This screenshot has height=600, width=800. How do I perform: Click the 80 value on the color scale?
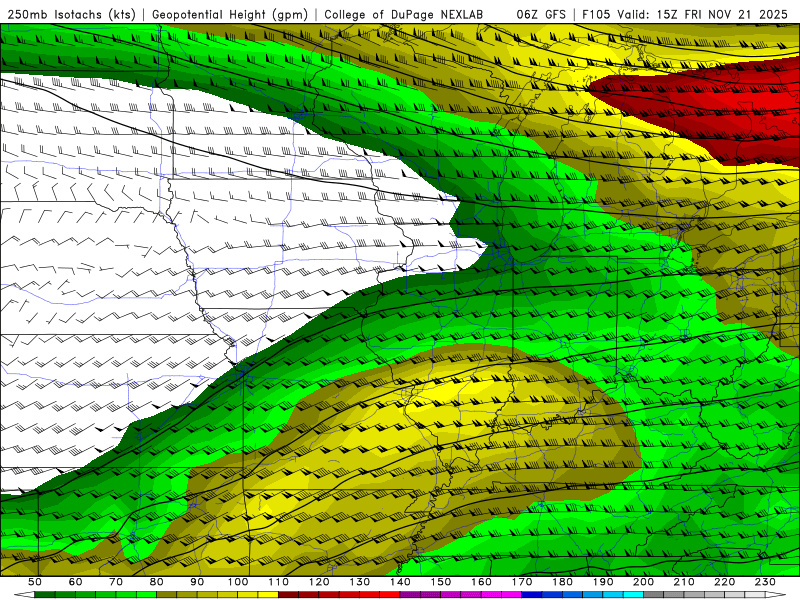tap(157, 582)
